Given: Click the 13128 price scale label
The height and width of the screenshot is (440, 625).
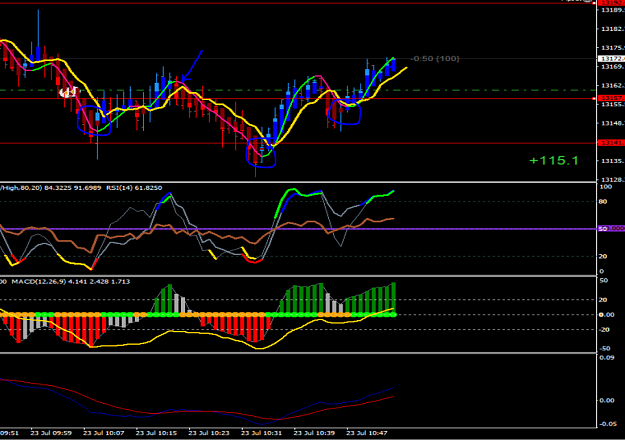Looking at the screenshot, I should point(613,180).
